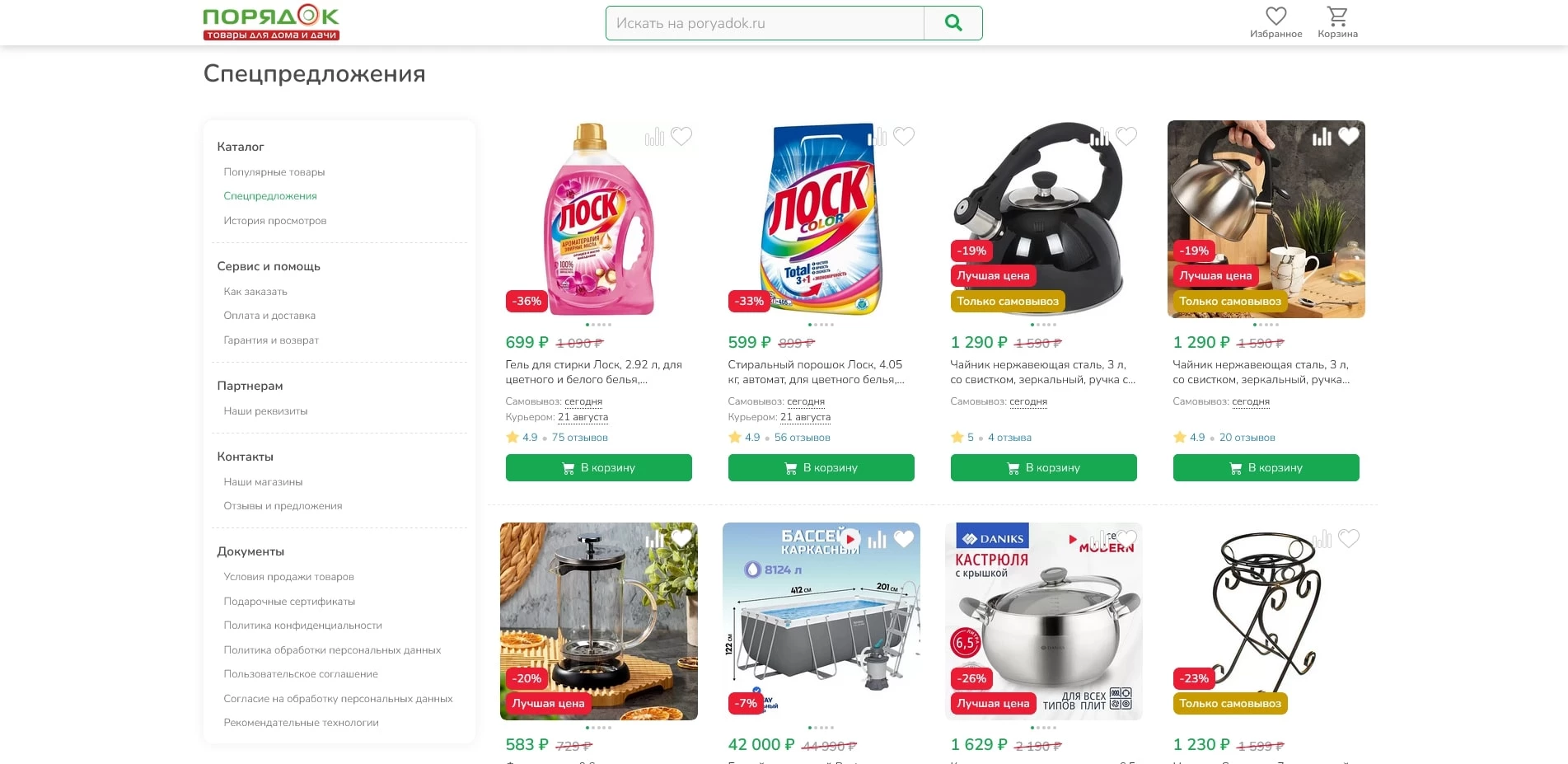Viewport: 1568px width, 764px height.
Task: Open the Оплата и доставка link
Action: click(x=269, y=316)
